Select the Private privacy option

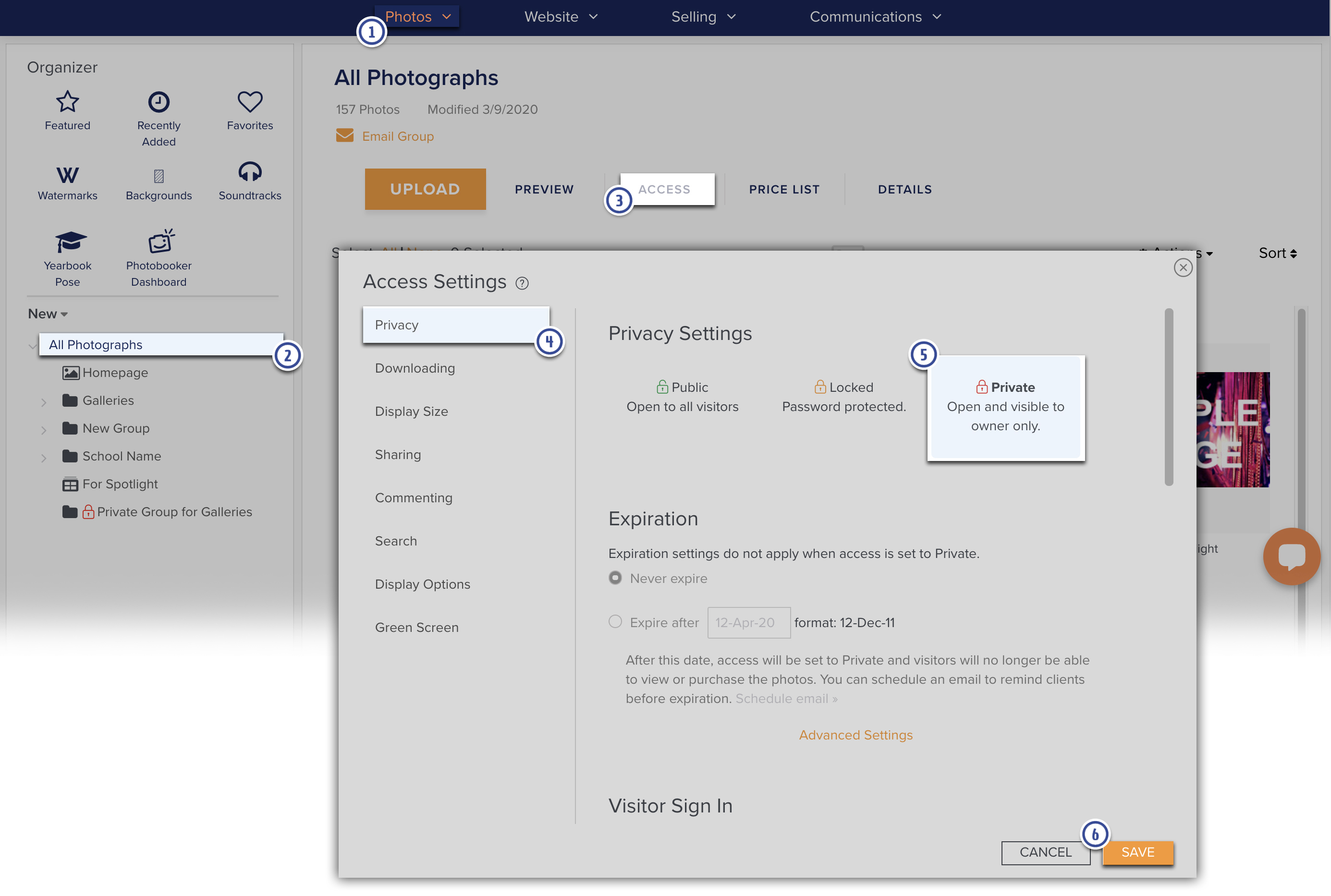click(1005, 407)
